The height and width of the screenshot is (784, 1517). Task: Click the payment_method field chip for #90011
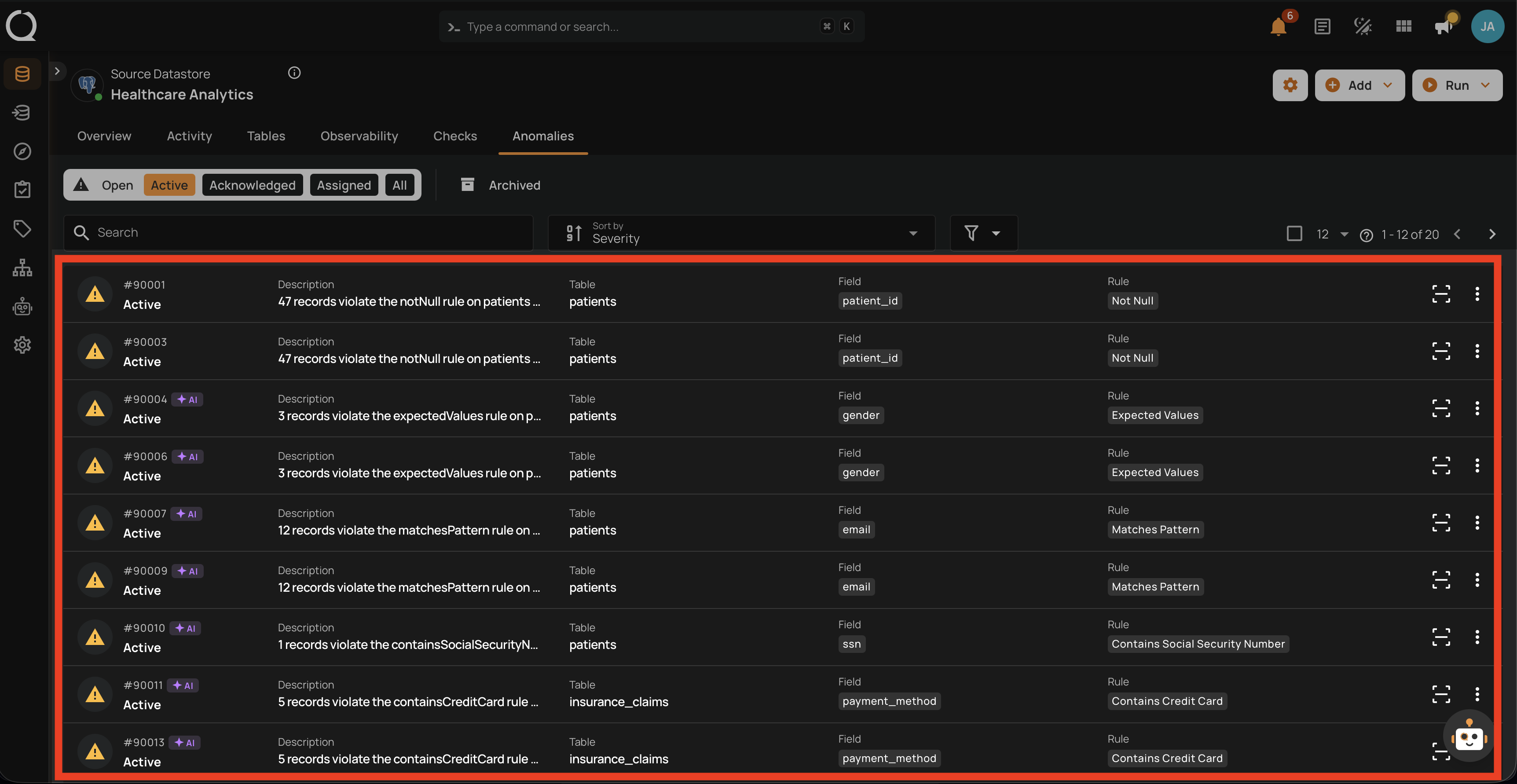click(889, 701)
